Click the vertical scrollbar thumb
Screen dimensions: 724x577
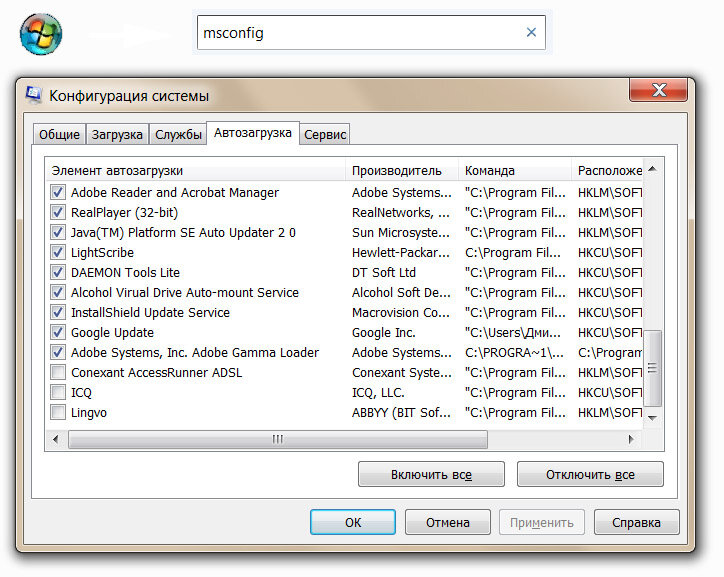click(652, 368)
